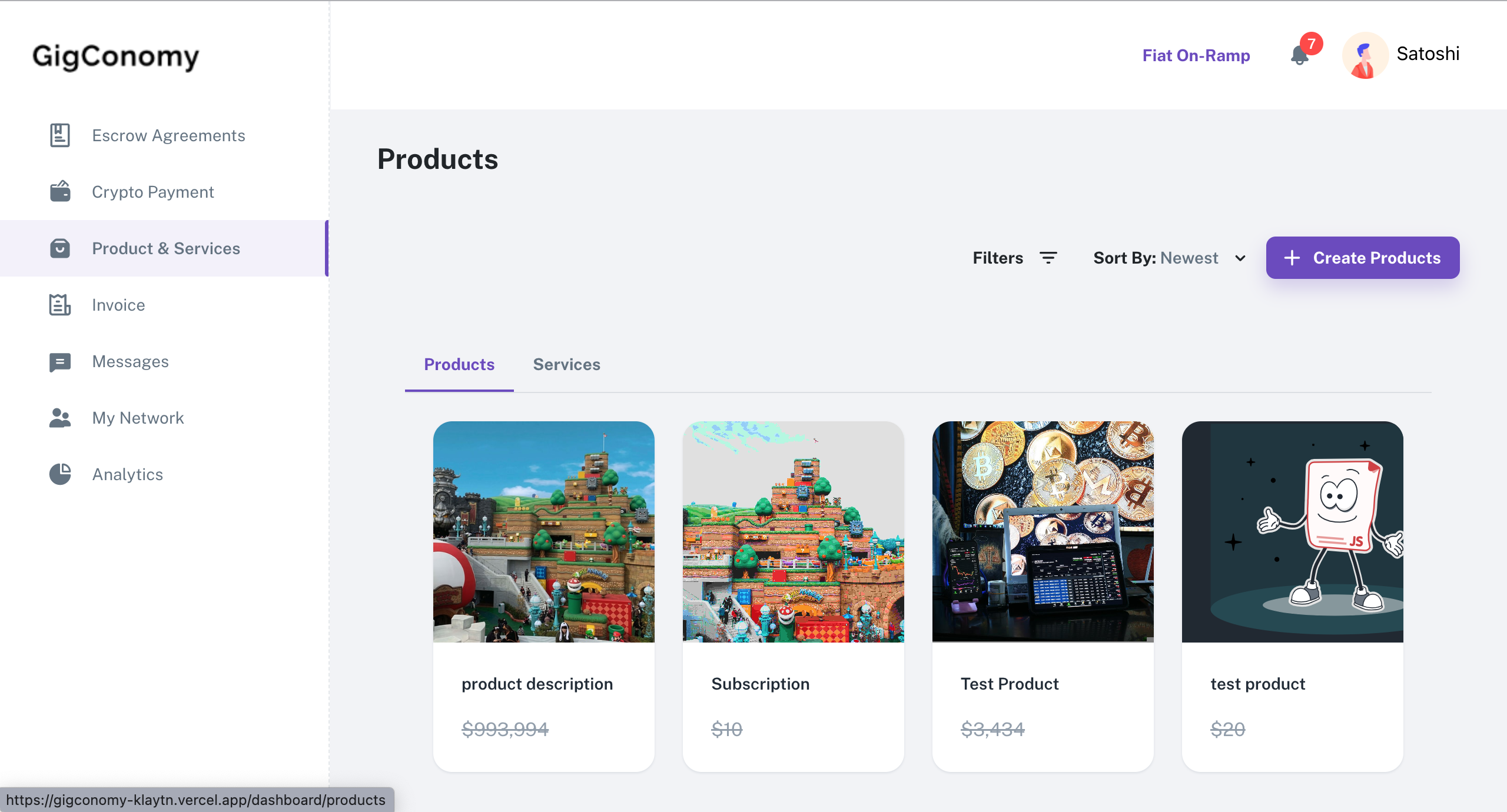Open the Invoice icon in sidebar
This screenshot has height=812, width=1507.
click(59, 305)
